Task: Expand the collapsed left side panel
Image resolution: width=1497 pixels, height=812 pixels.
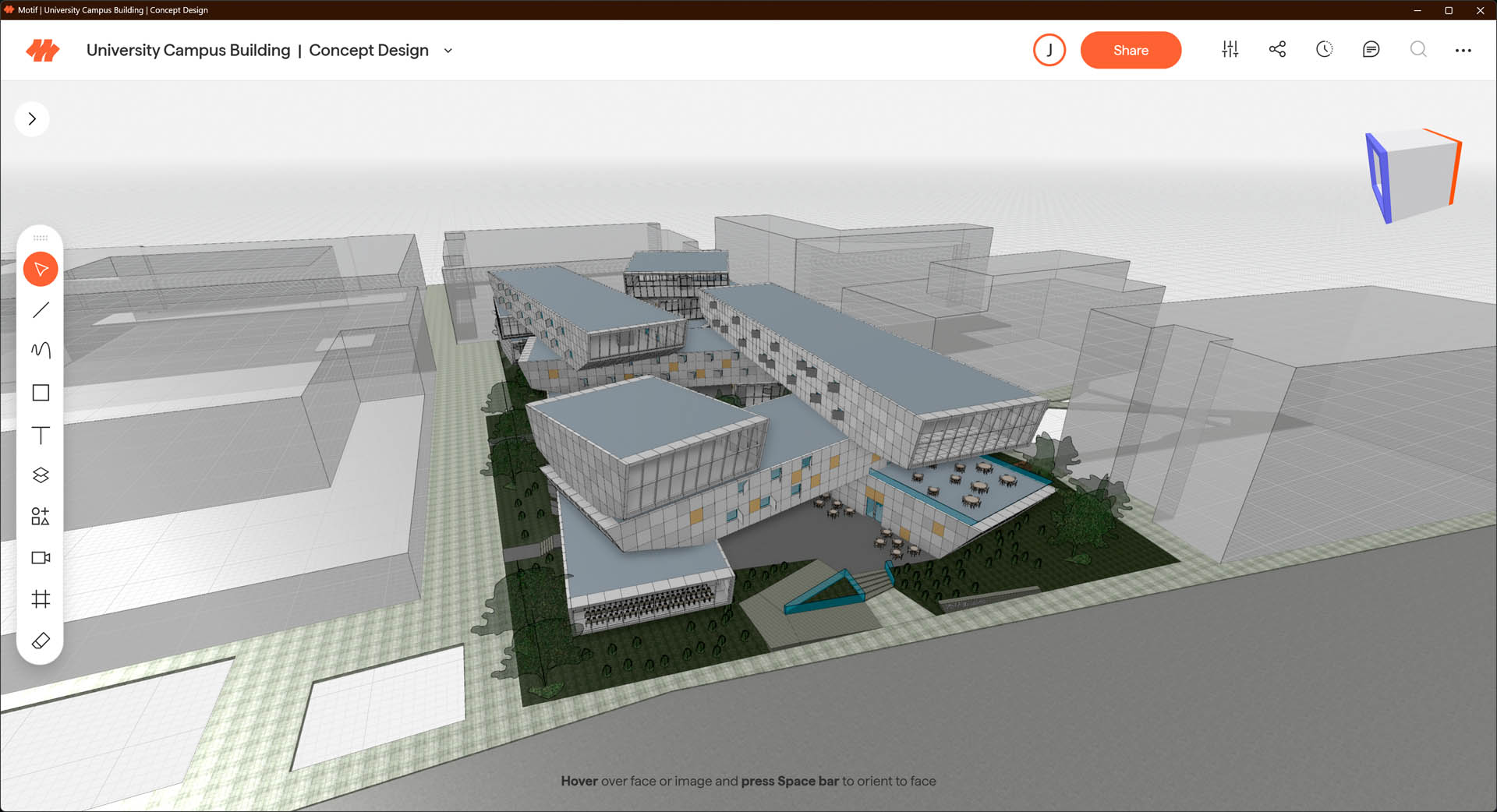Action: pos(32,119)
